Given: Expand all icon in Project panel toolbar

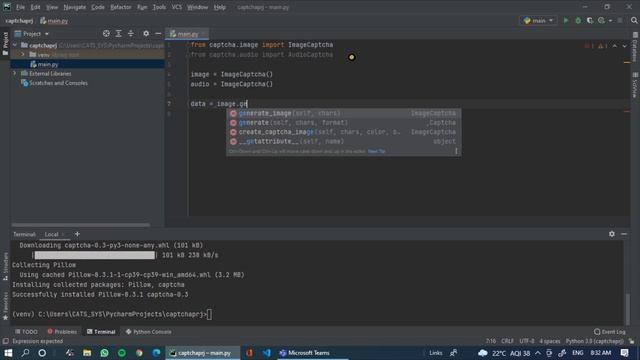Looking at the screenshot, I should coord(118,34).
